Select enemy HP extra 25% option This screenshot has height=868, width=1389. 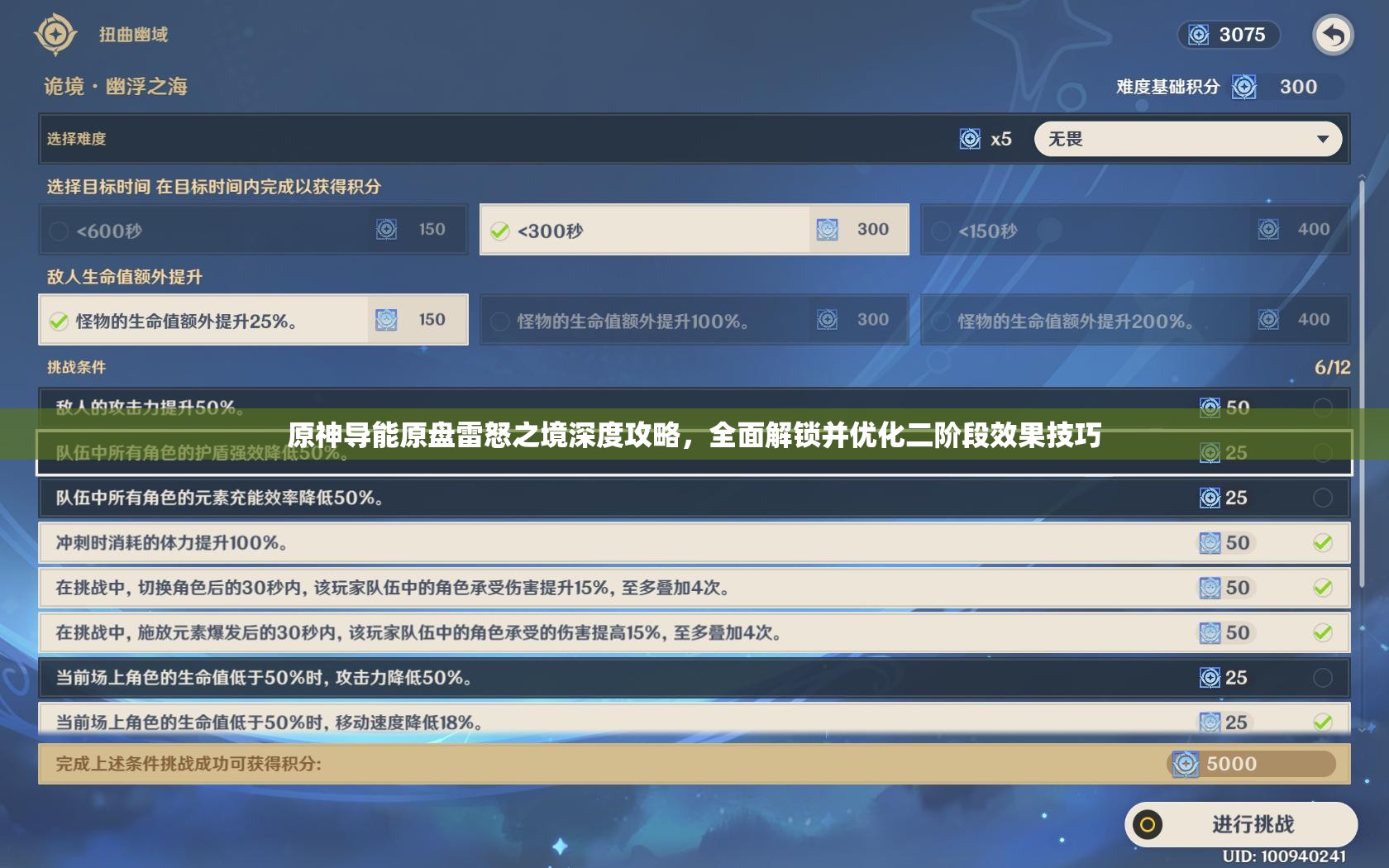coord(253,319)
